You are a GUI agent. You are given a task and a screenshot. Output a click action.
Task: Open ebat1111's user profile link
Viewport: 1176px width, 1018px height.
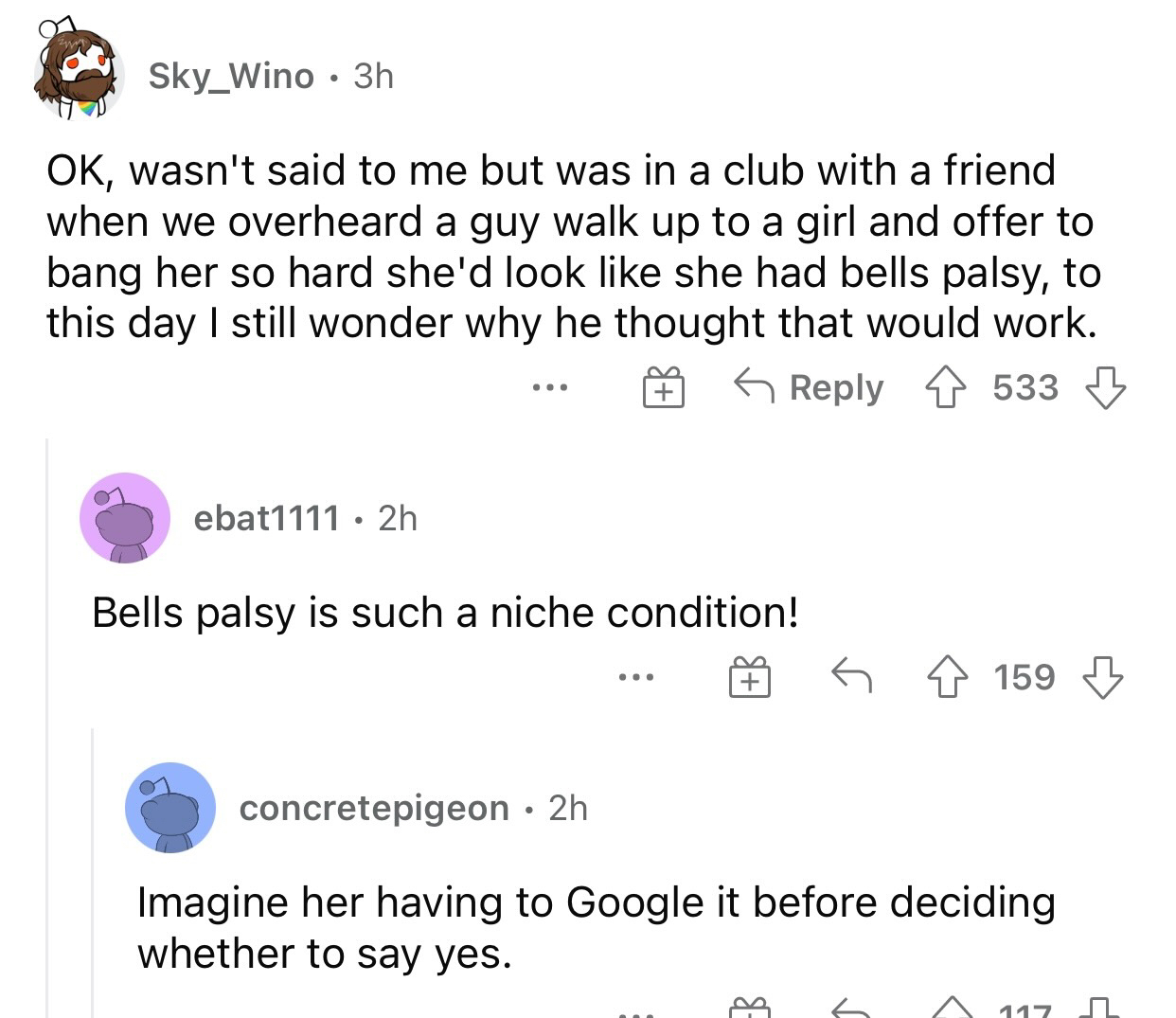pos(266,518)
